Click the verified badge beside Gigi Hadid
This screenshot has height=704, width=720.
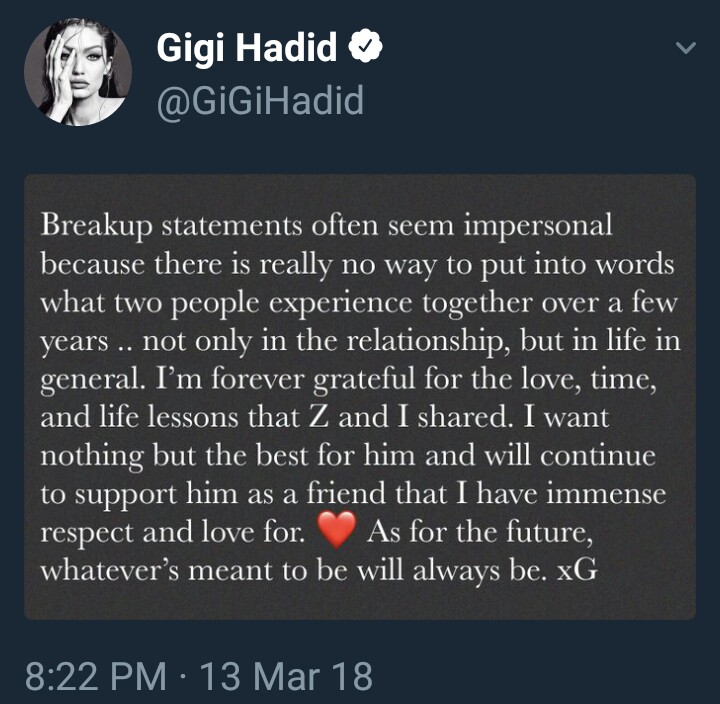[x=364, y=48]
